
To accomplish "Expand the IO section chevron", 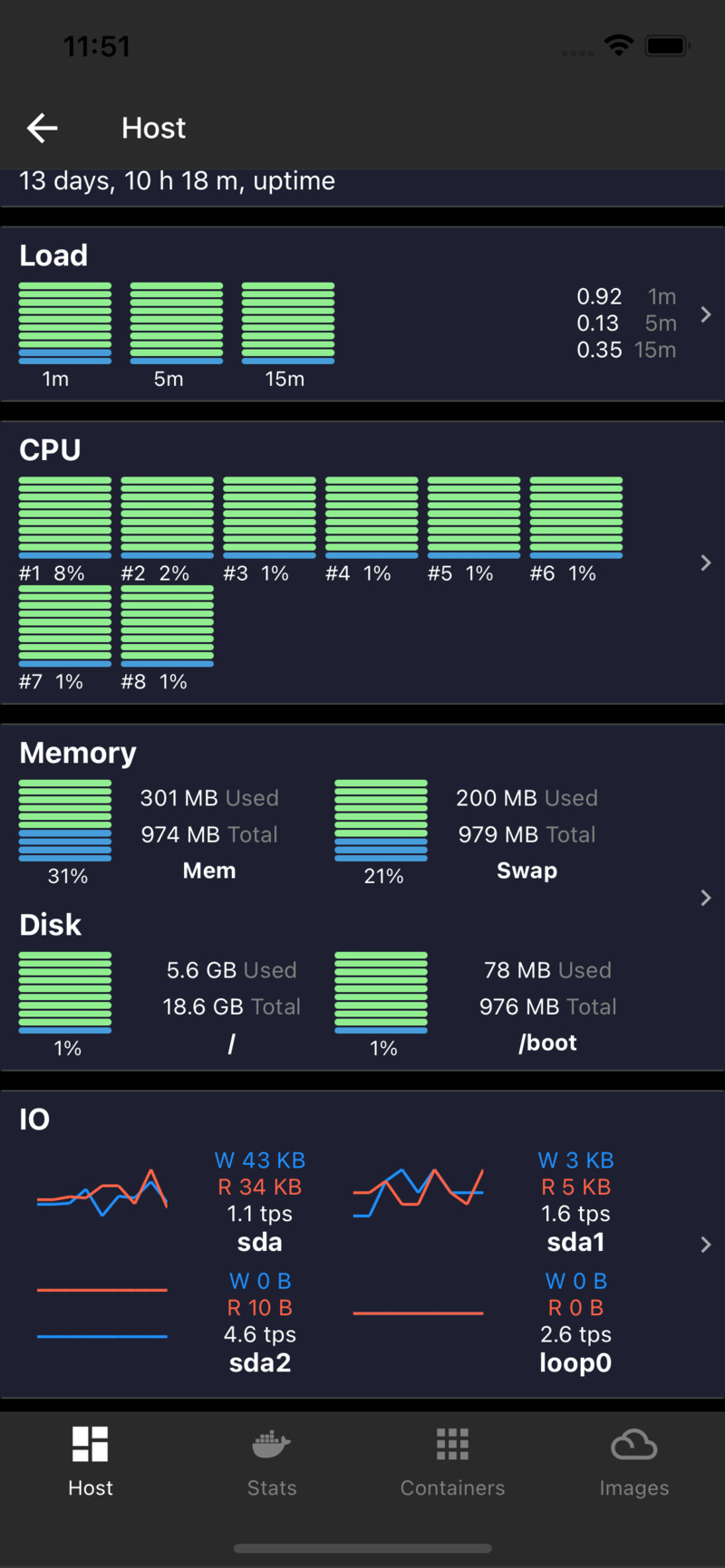I will (705, 1244).
